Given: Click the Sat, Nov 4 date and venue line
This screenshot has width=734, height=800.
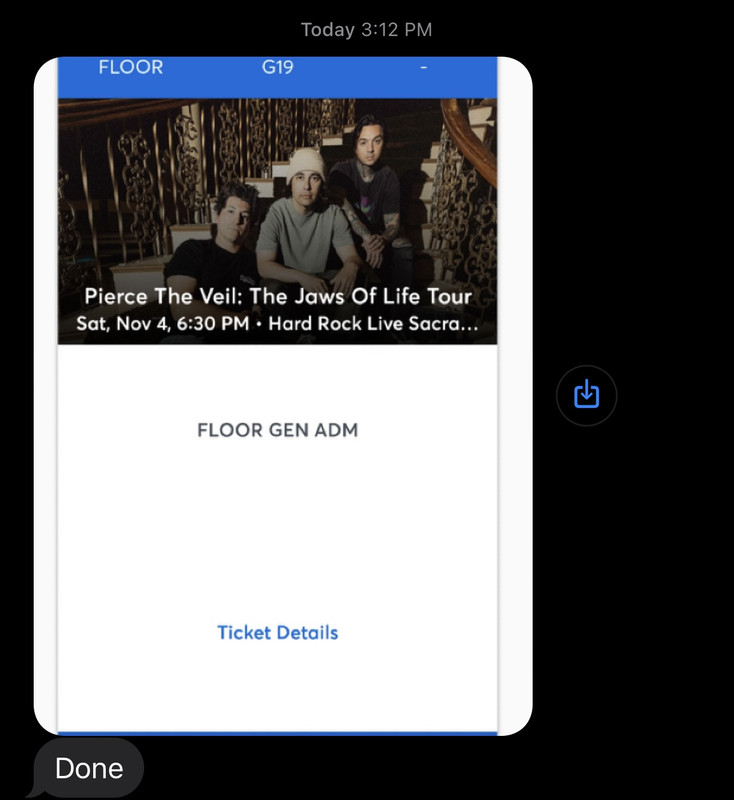Looking at the screenshot, I should coord(277,323).
